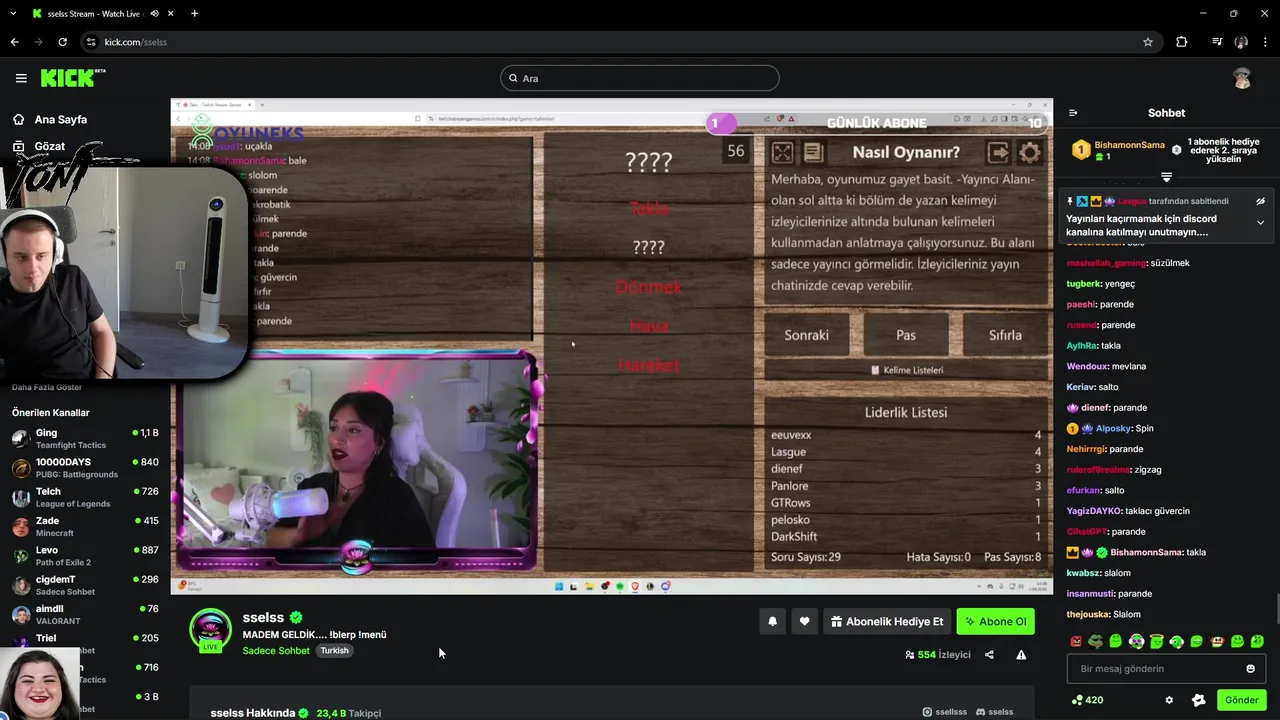Screen dimensions: 1280x720
Task: Go to Ana Sayfa
Action: [x=50, y=119]
